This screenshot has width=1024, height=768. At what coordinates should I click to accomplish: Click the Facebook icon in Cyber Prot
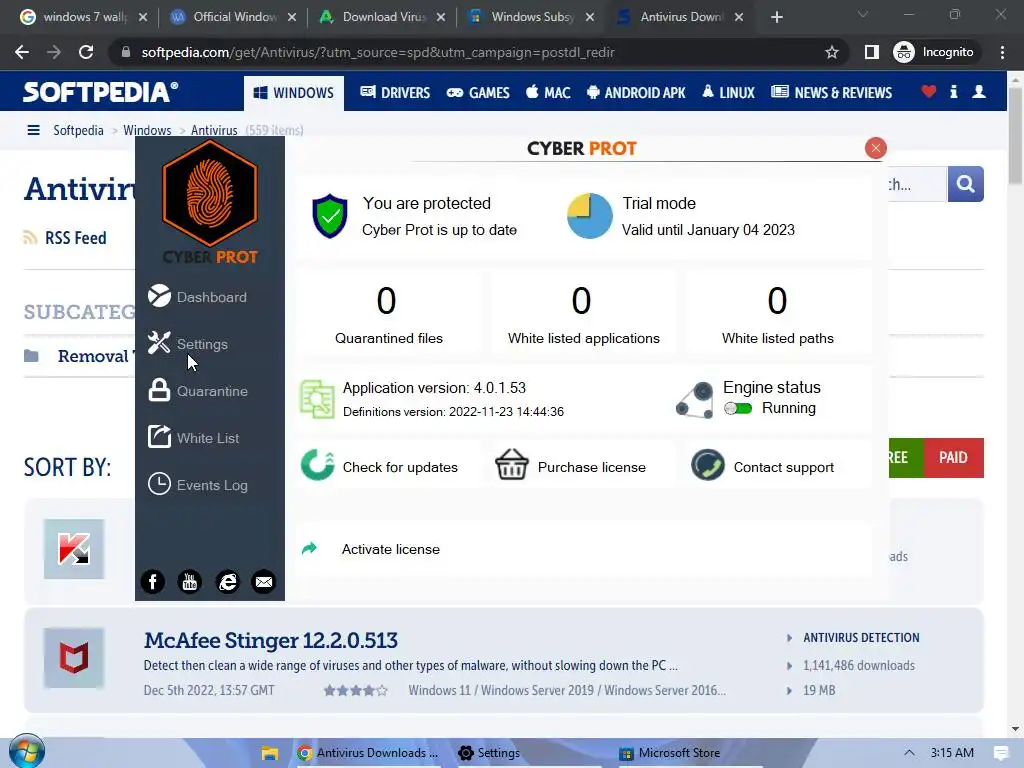tap(153, 581)
